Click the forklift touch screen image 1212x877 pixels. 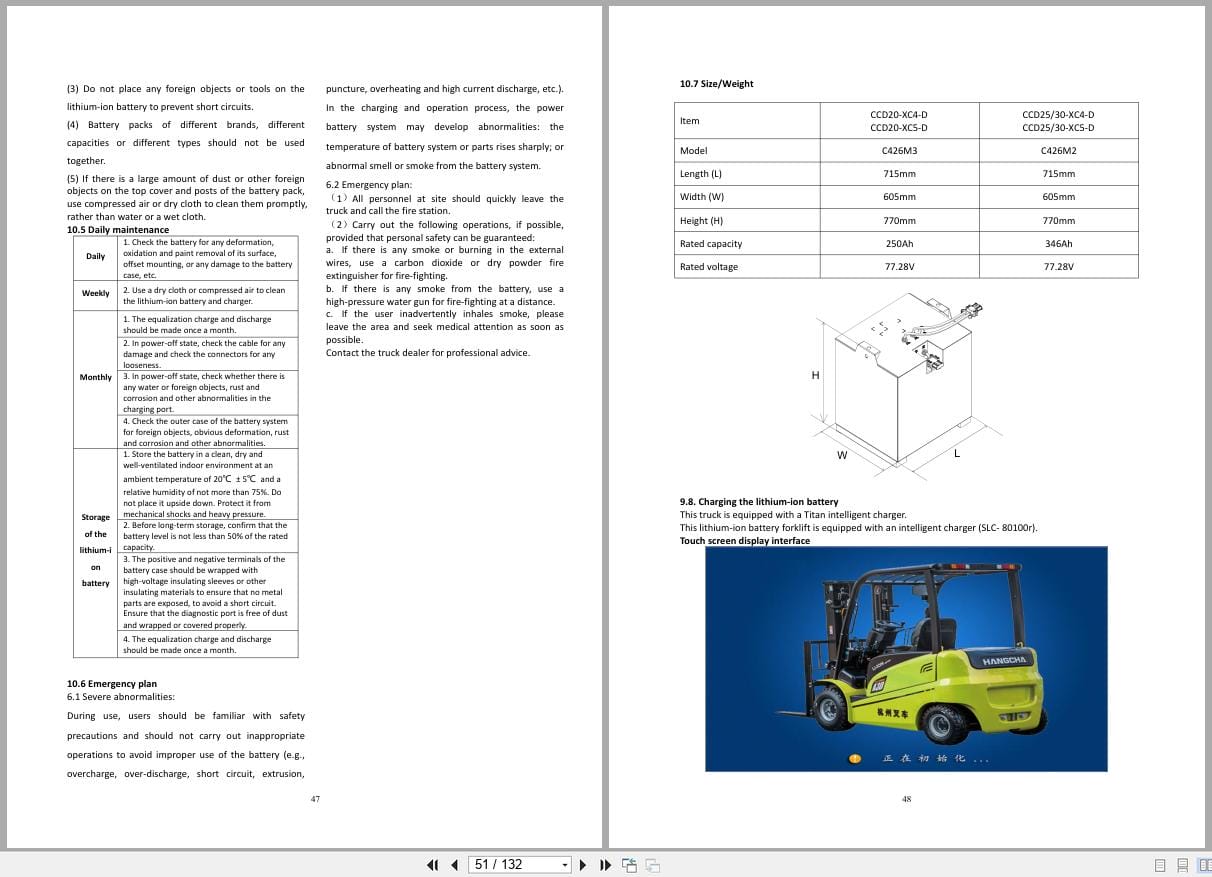pyautogui.click(x=906, y=659)
